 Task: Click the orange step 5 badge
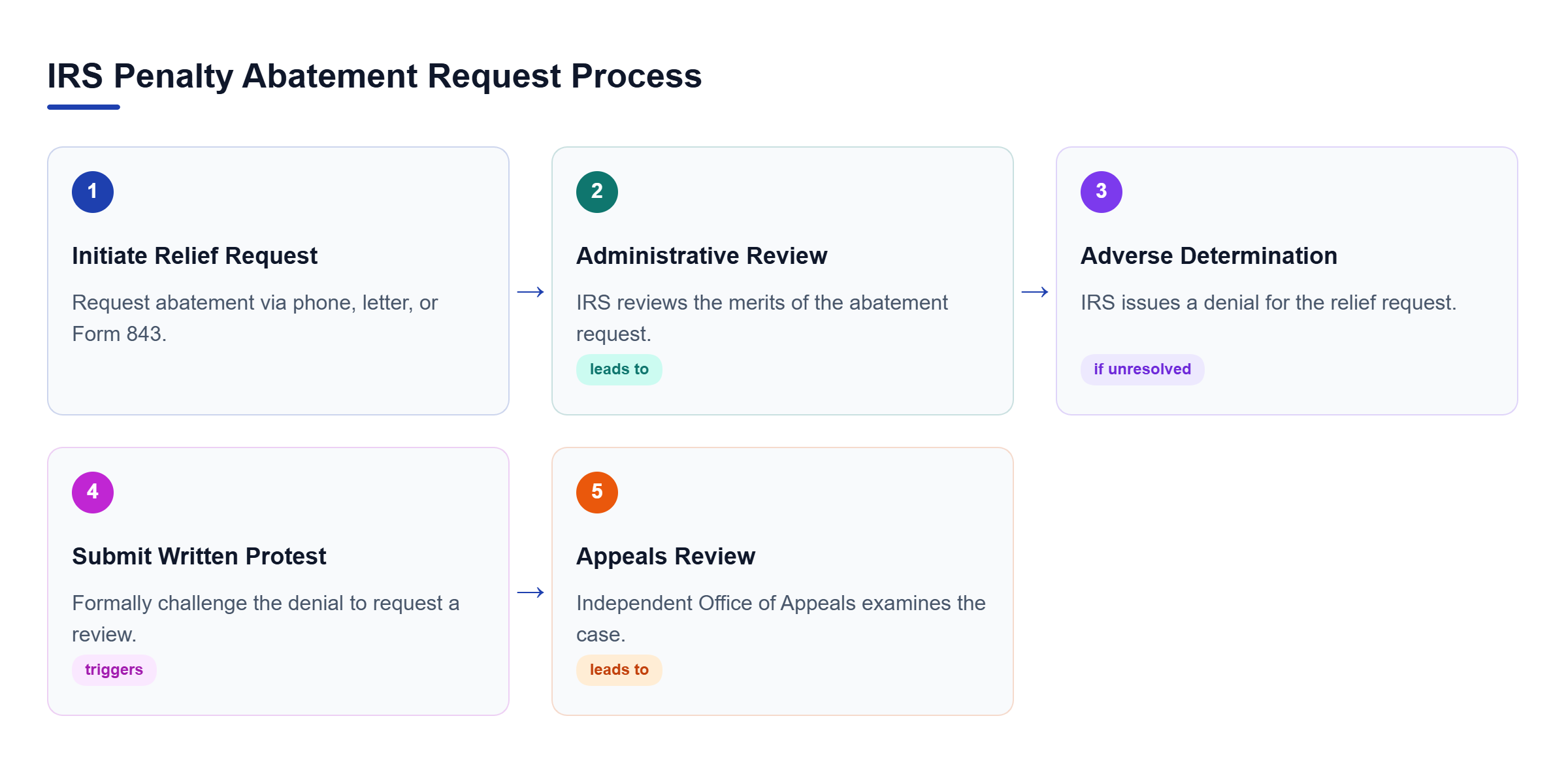point(597,493)
